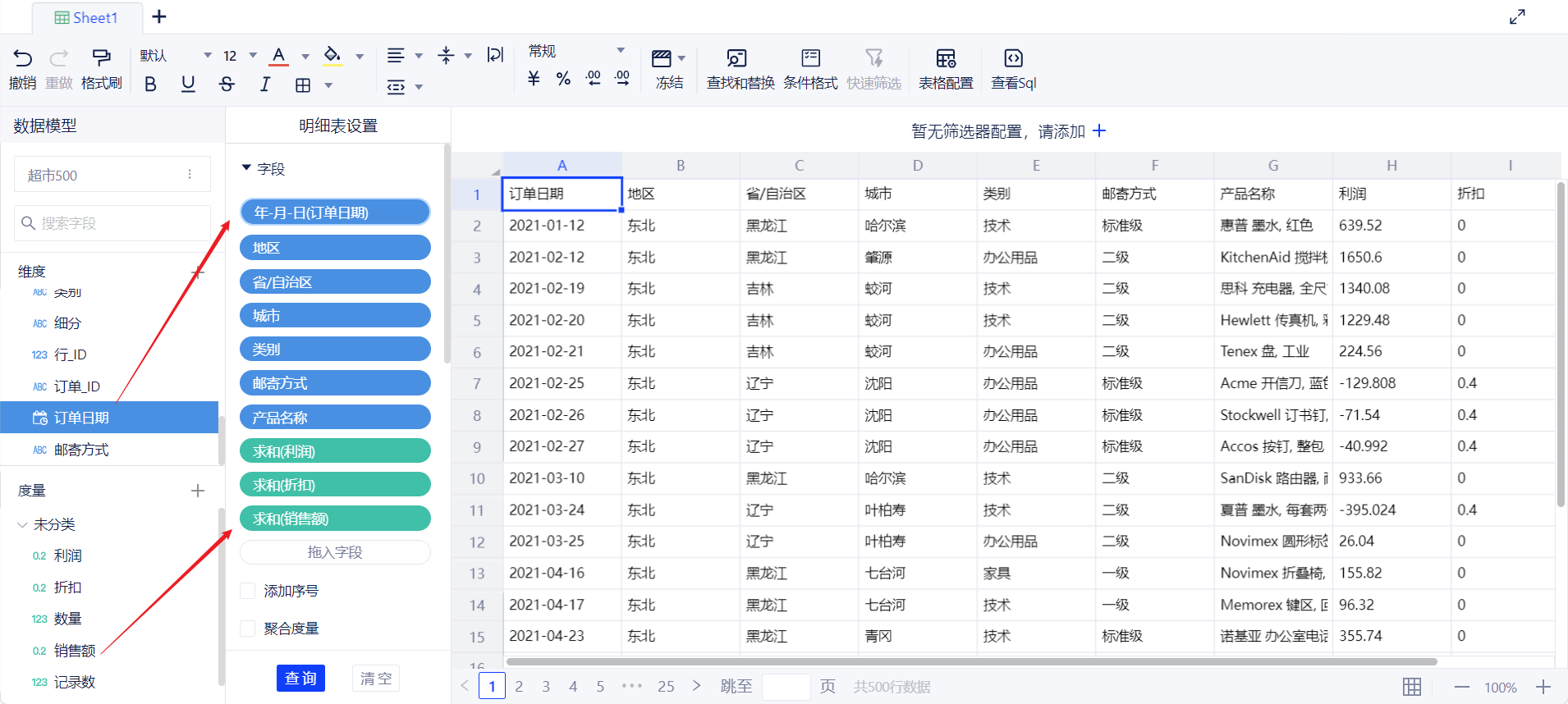Click the undo (撤销) icon
The image size is (1568, 704).
click(x=23, y=57)
